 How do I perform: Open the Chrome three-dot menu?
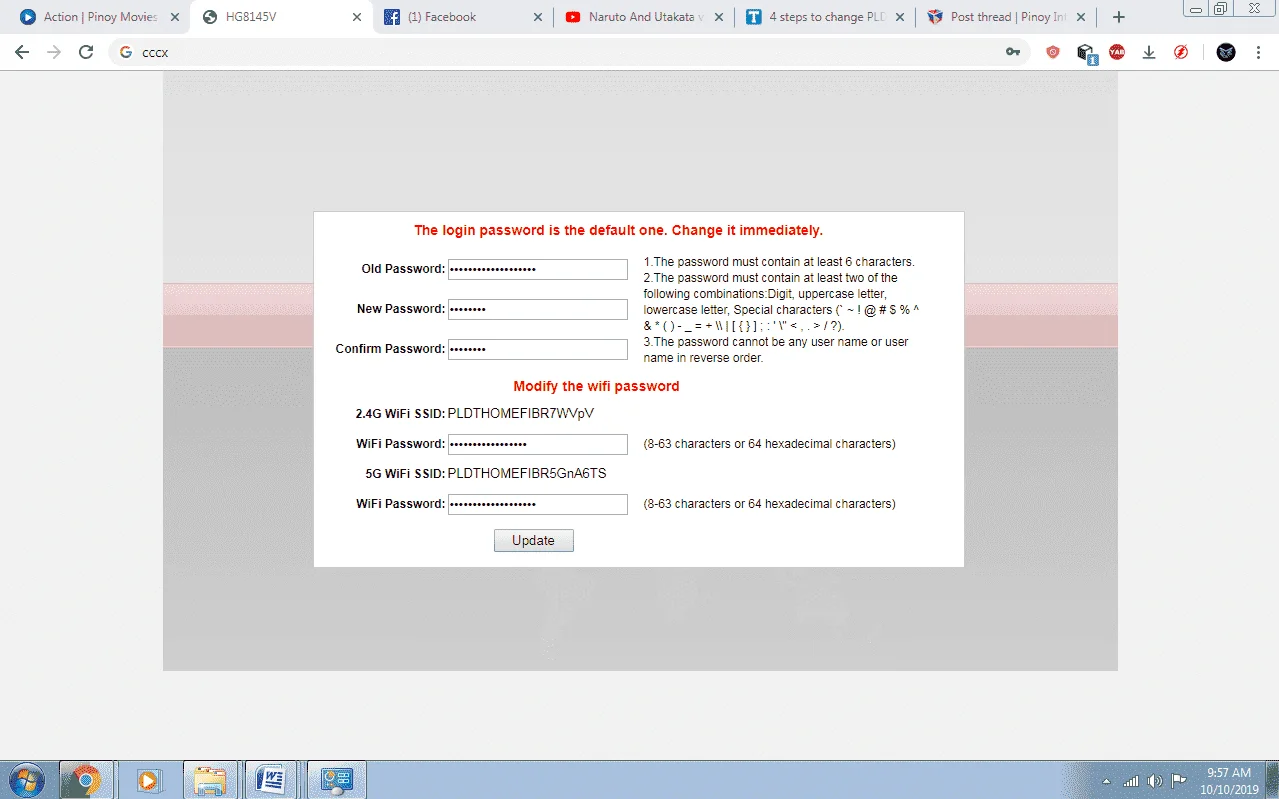point(1258,52)
